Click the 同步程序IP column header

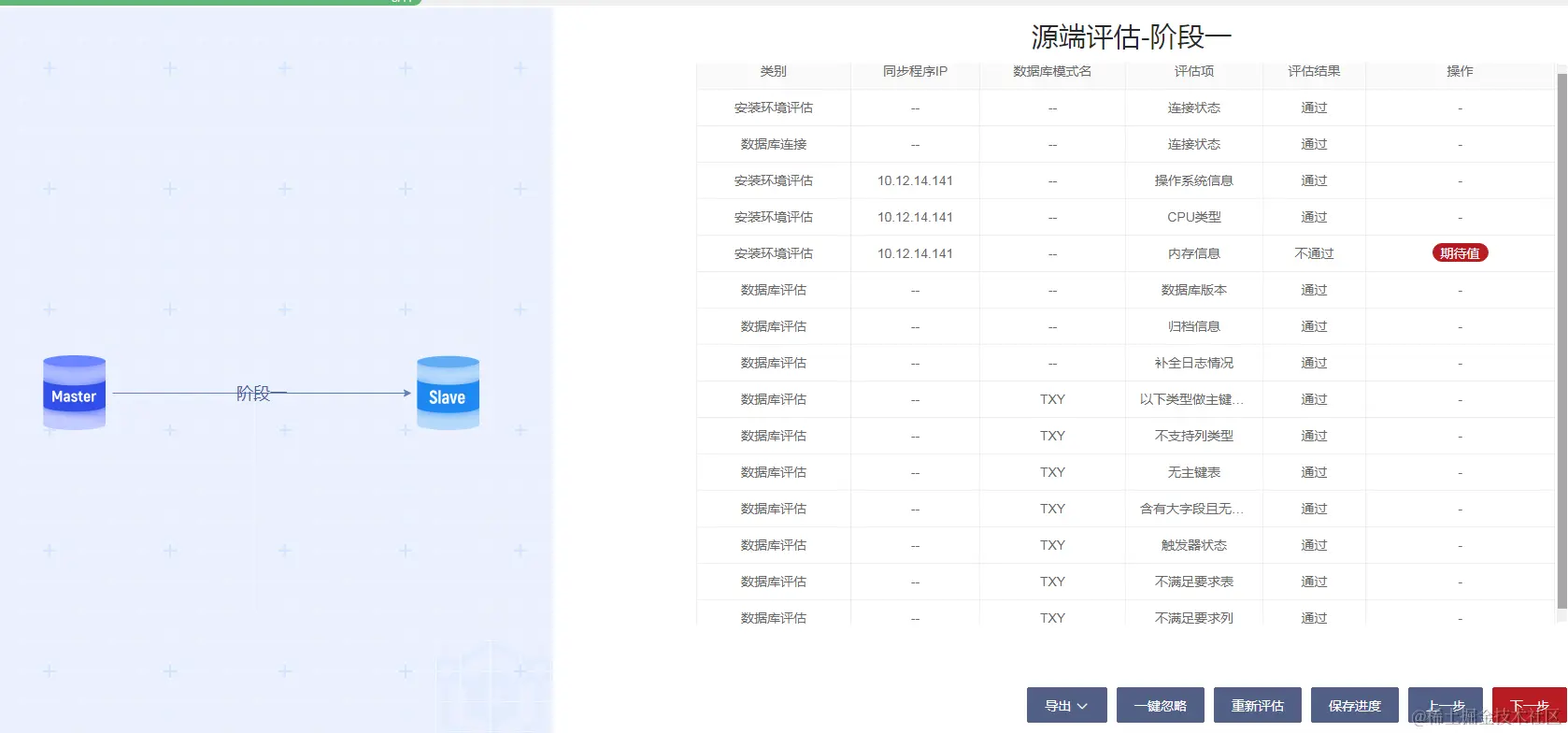[915, 71]
